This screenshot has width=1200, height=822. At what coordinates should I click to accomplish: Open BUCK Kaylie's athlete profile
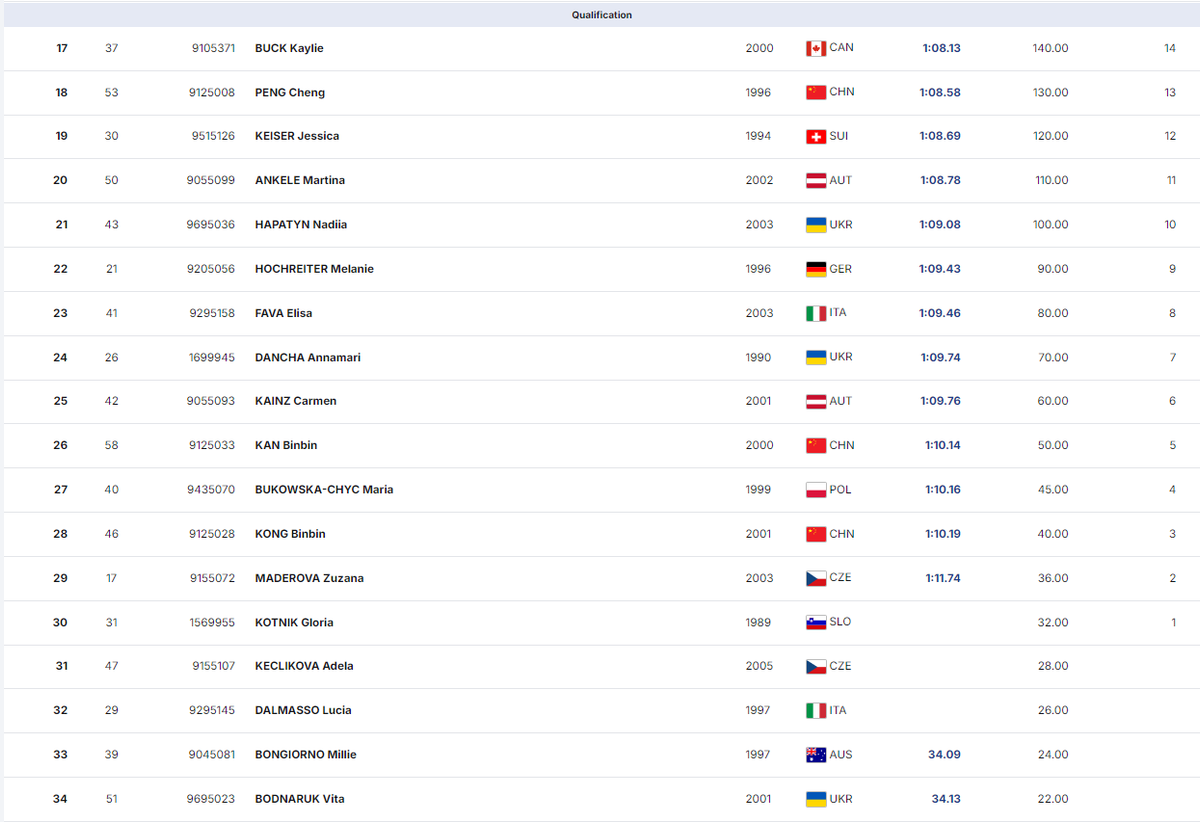289,48
